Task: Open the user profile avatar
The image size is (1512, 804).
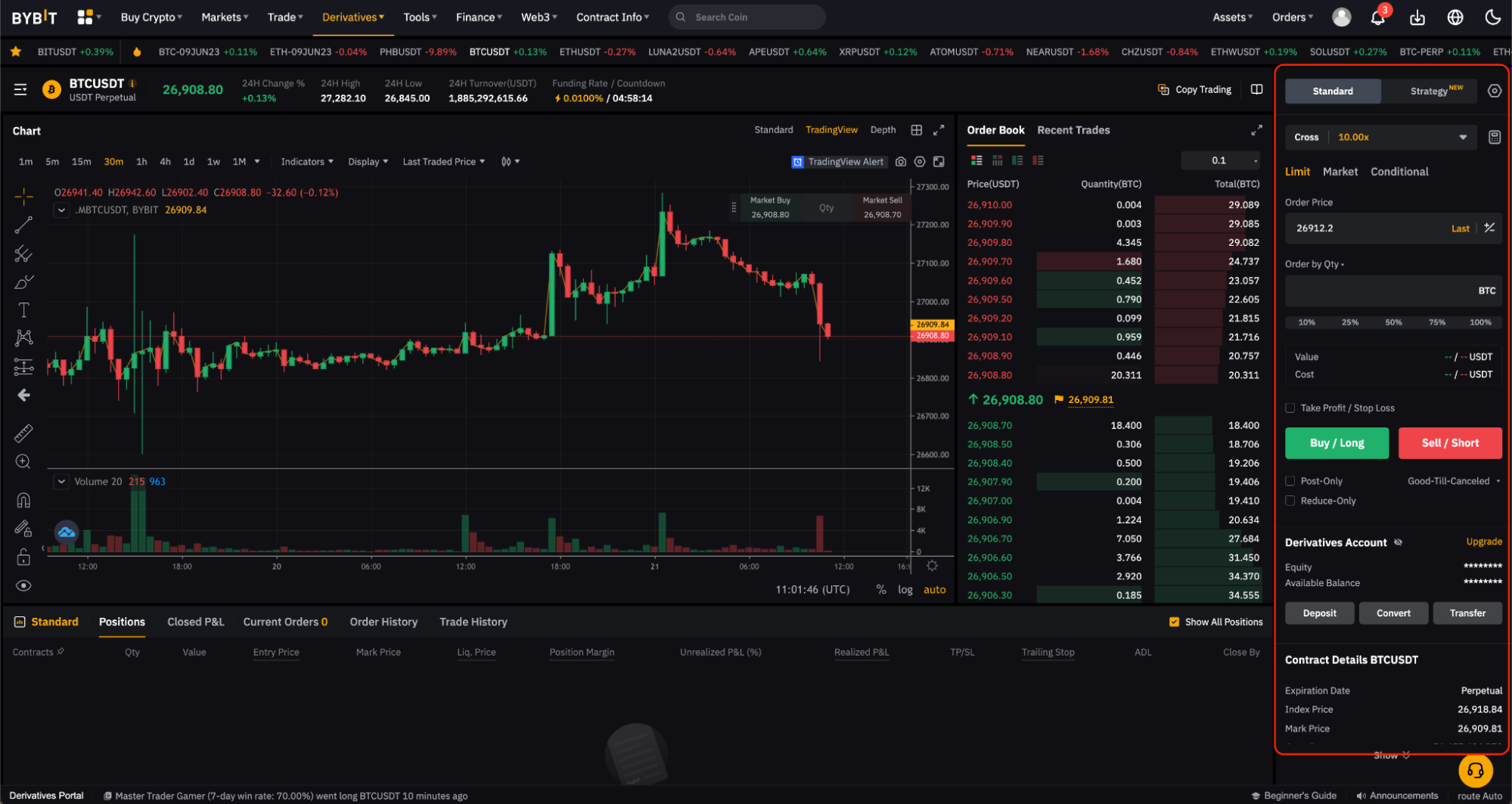Action: click(x=1342, y=17)
